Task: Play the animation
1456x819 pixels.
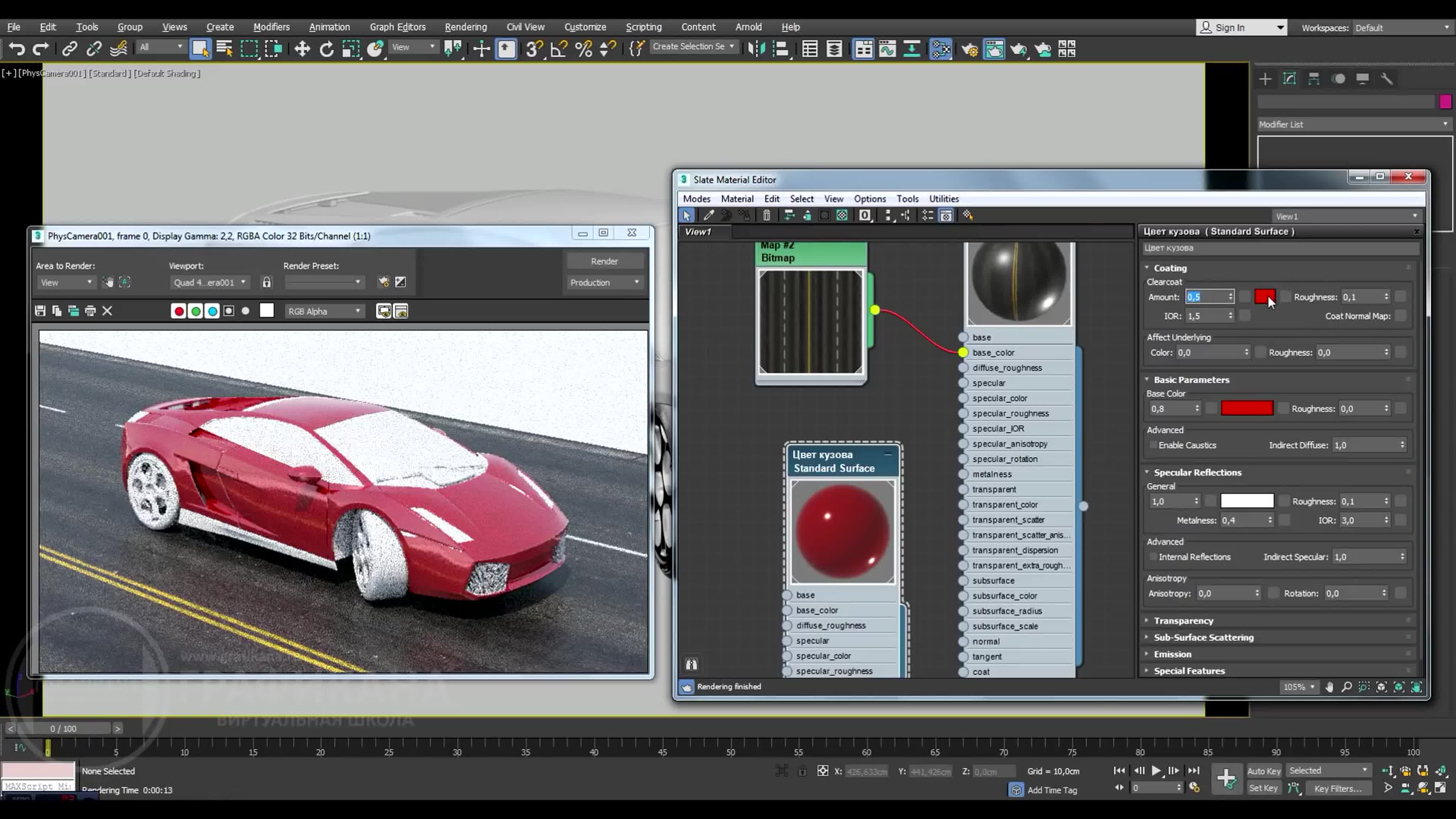Action: 1156,770
